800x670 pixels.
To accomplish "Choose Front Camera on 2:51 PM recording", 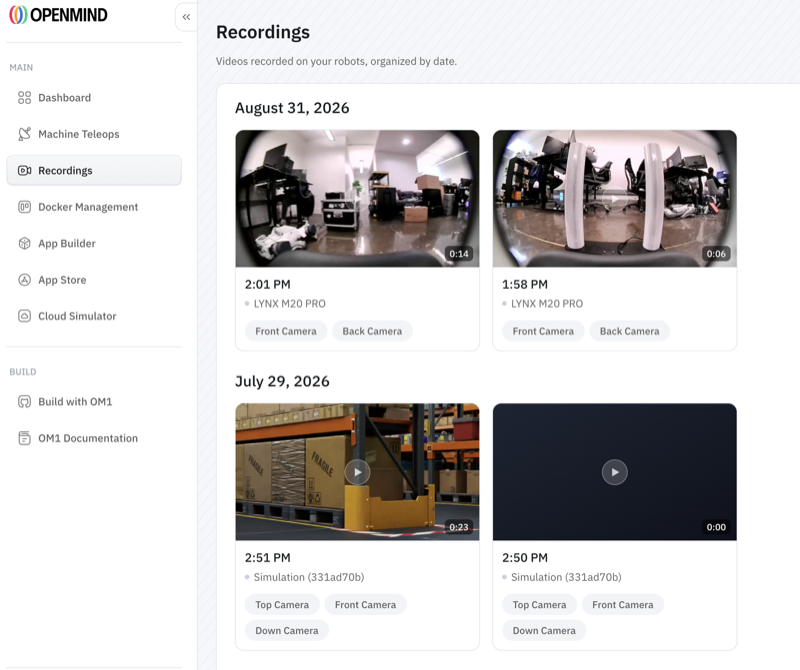I will (365, 605).
